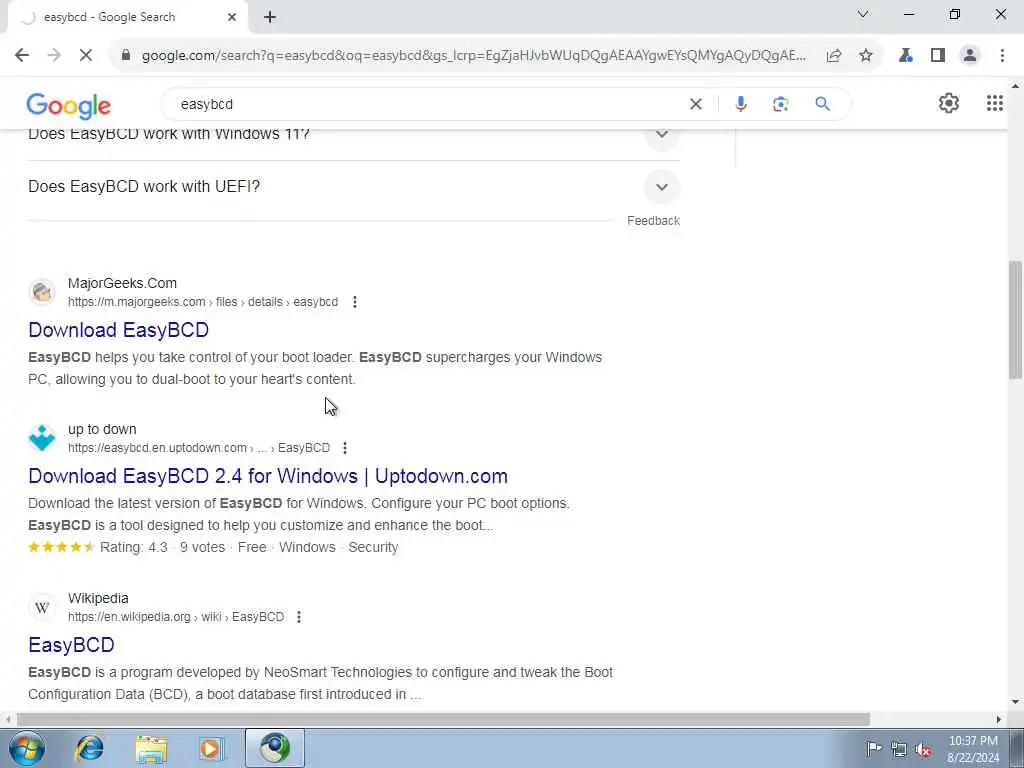Image resolution: width=1024 pixels, height=768 pixels.
Task: Select the 'easybcd - Google Search' tab
Action: (127, 18)
